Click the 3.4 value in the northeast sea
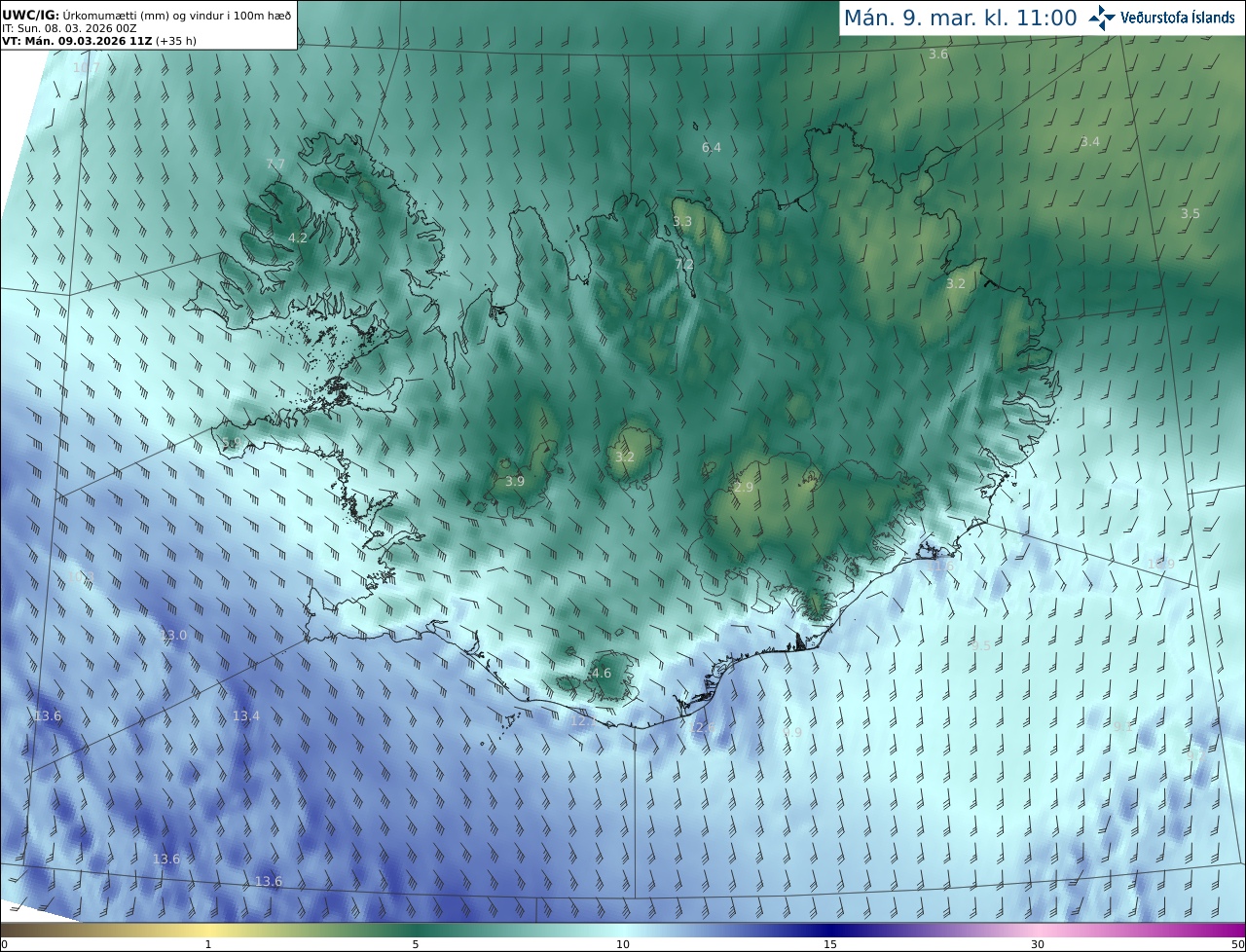Viewport: 1246px width, 952px height. coord(1090,142)
